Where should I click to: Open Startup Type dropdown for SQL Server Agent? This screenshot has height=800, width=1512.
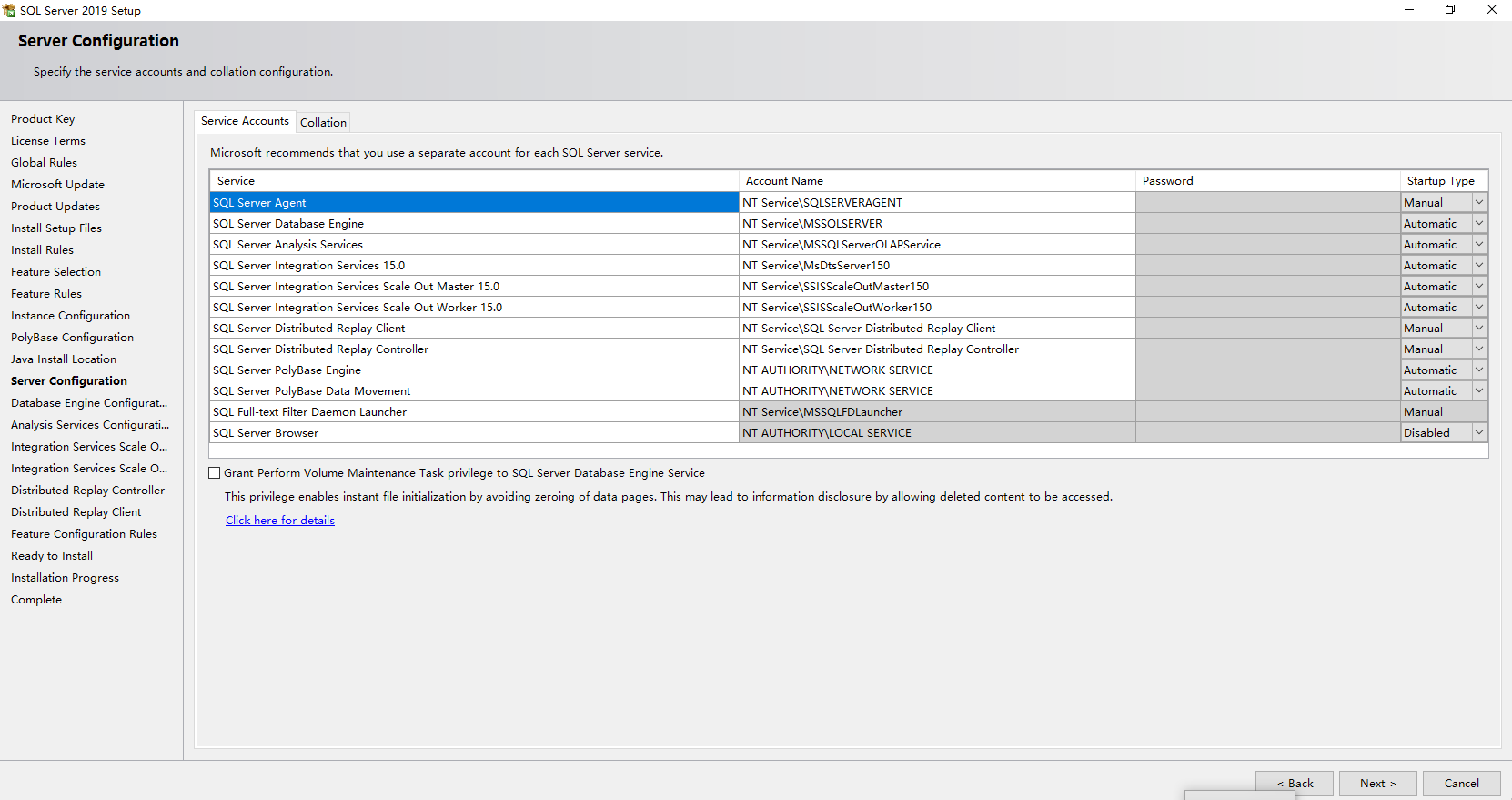(x=1479, y=202)
